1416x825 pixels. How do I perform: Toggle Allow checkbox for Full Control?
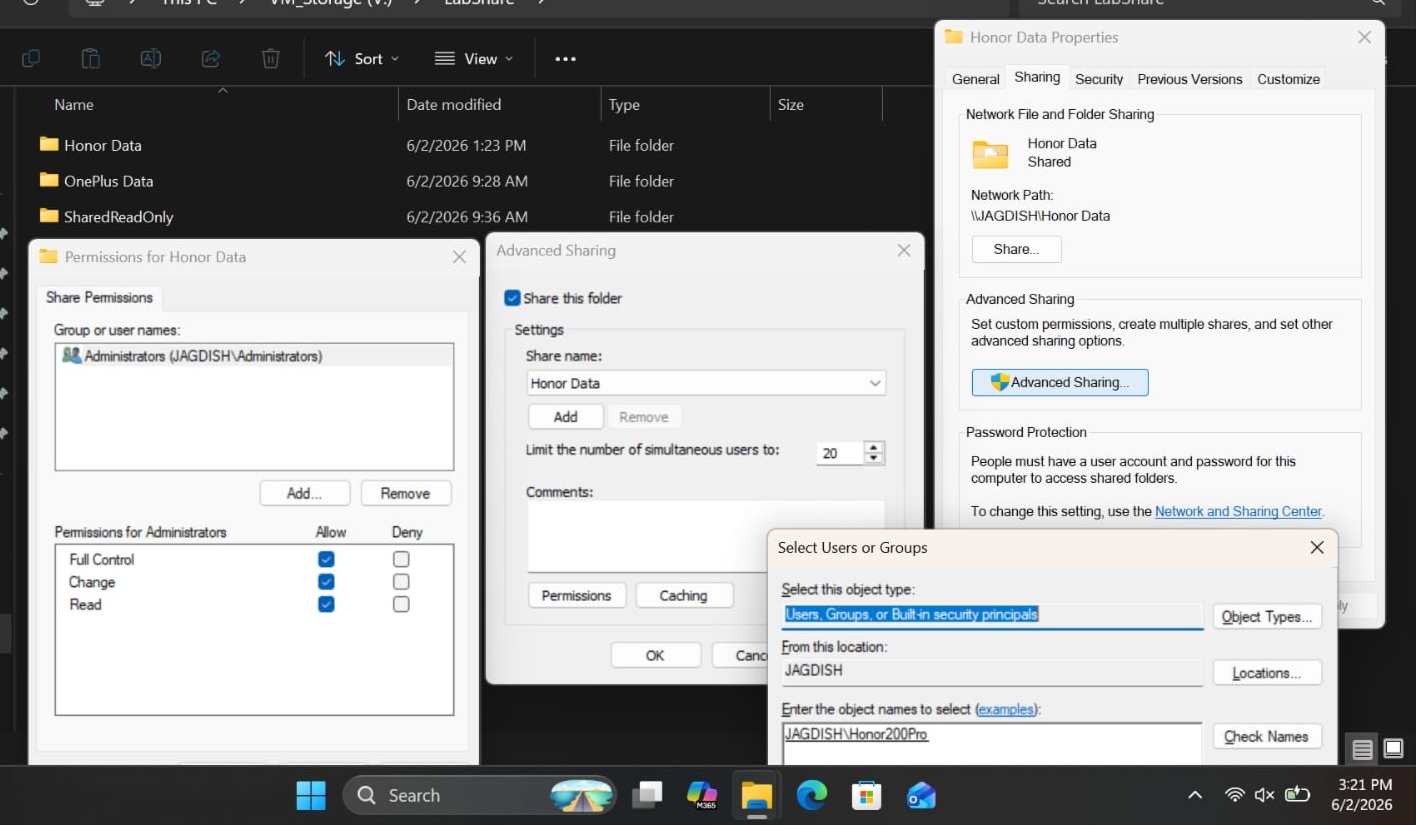click(x=326, y=559)
